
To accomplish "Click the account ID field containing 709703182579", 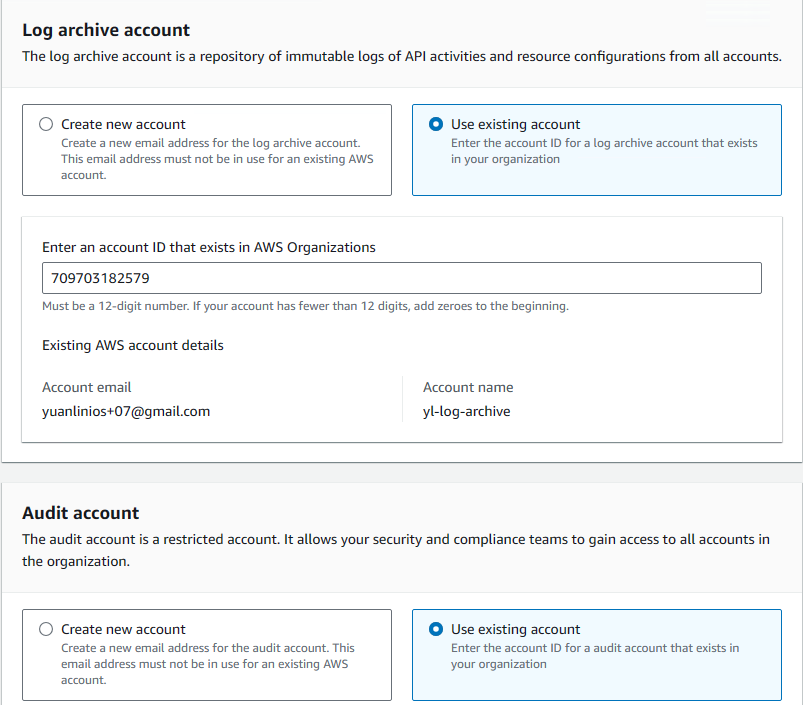I will 402,278.
